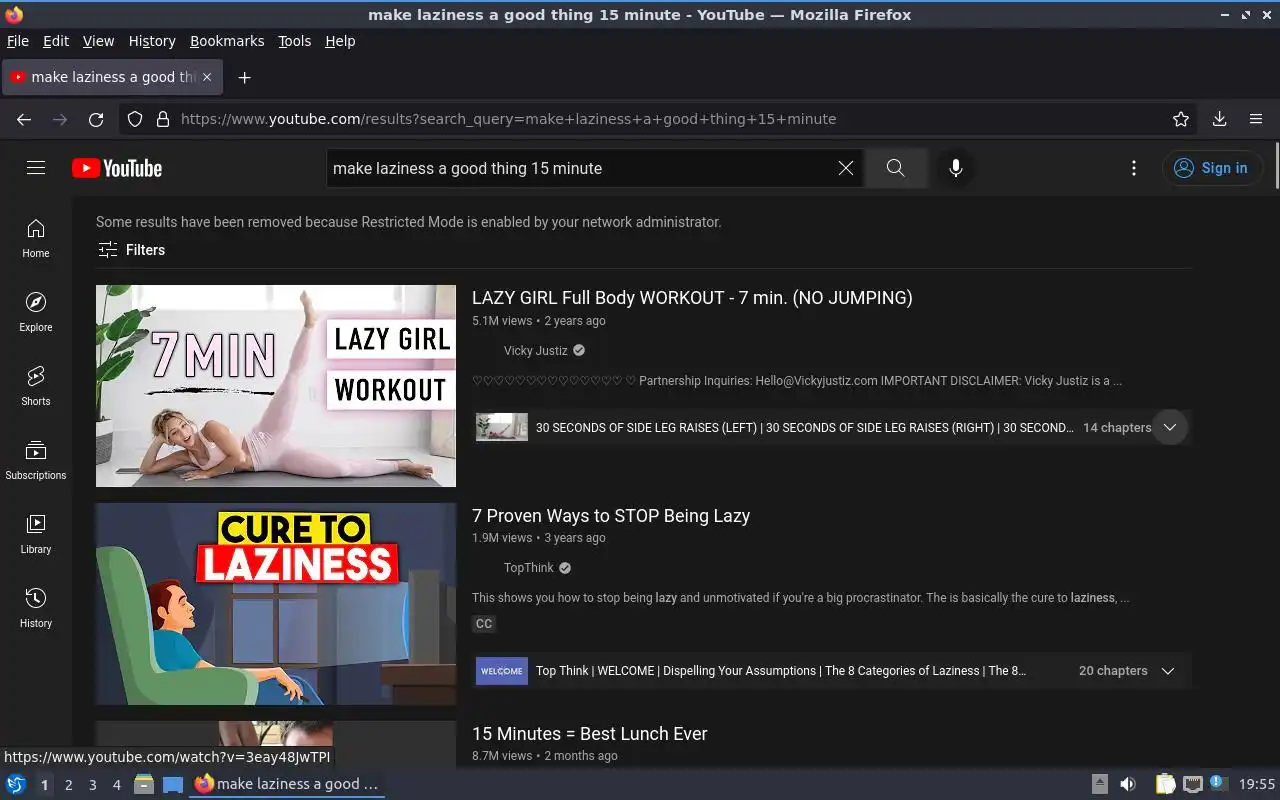Open the View menu
Image resolution: width=1280 pixels, height=800 pixels.
tap(98, 41)
